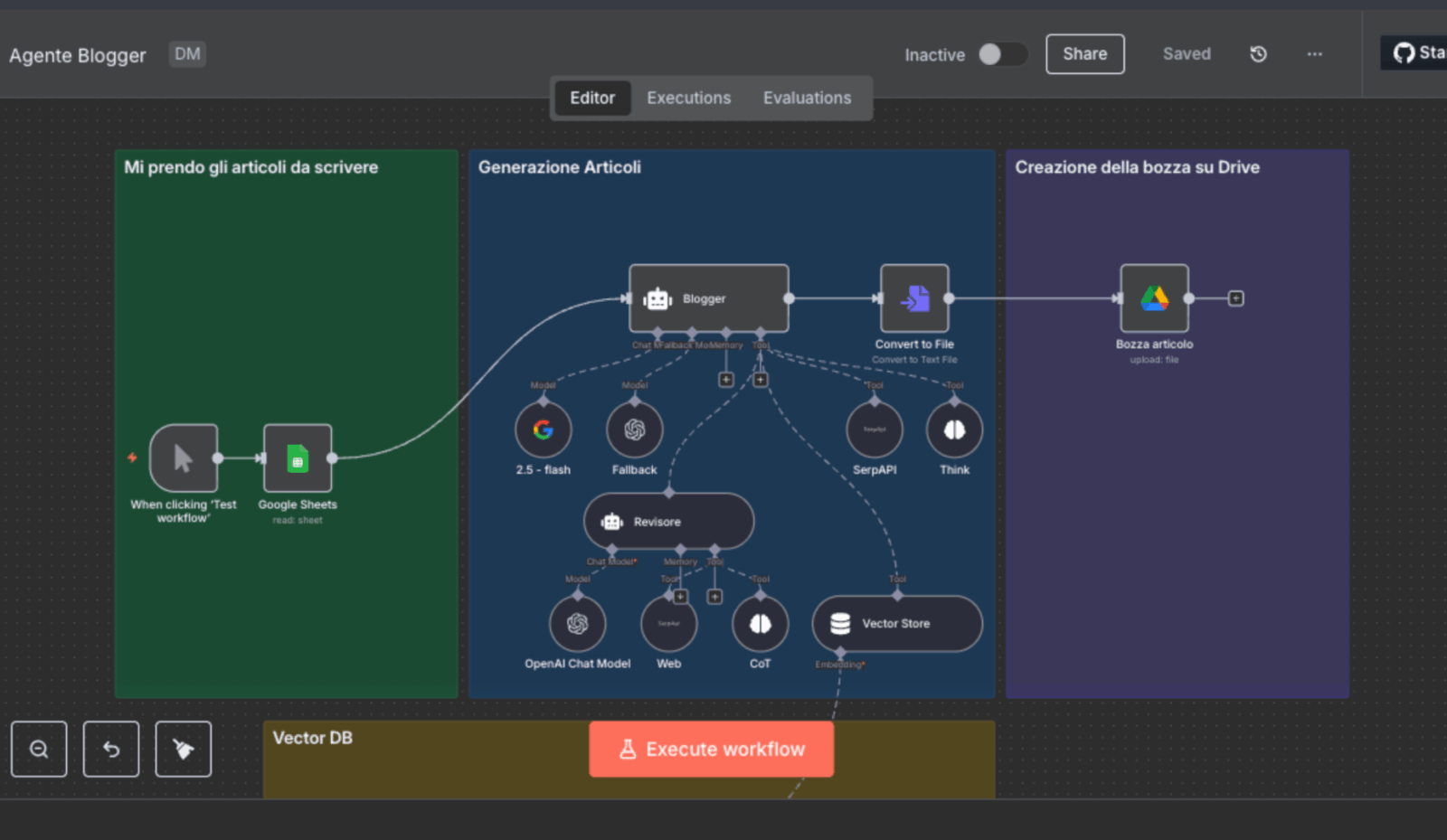Click the Revisore agent node
The height and width of the screenshot is (840, 1447).
[x=668, y=522]
